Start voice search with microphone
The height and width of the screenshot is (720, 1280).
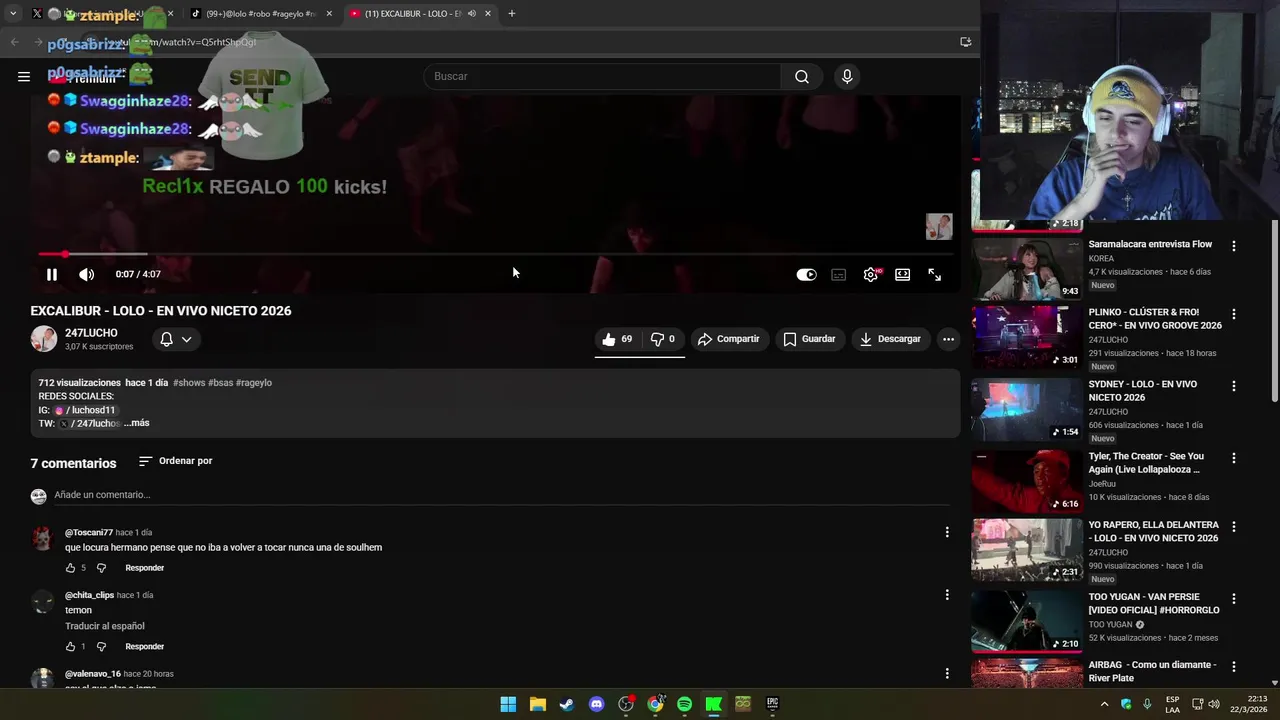tap(847, 76)
